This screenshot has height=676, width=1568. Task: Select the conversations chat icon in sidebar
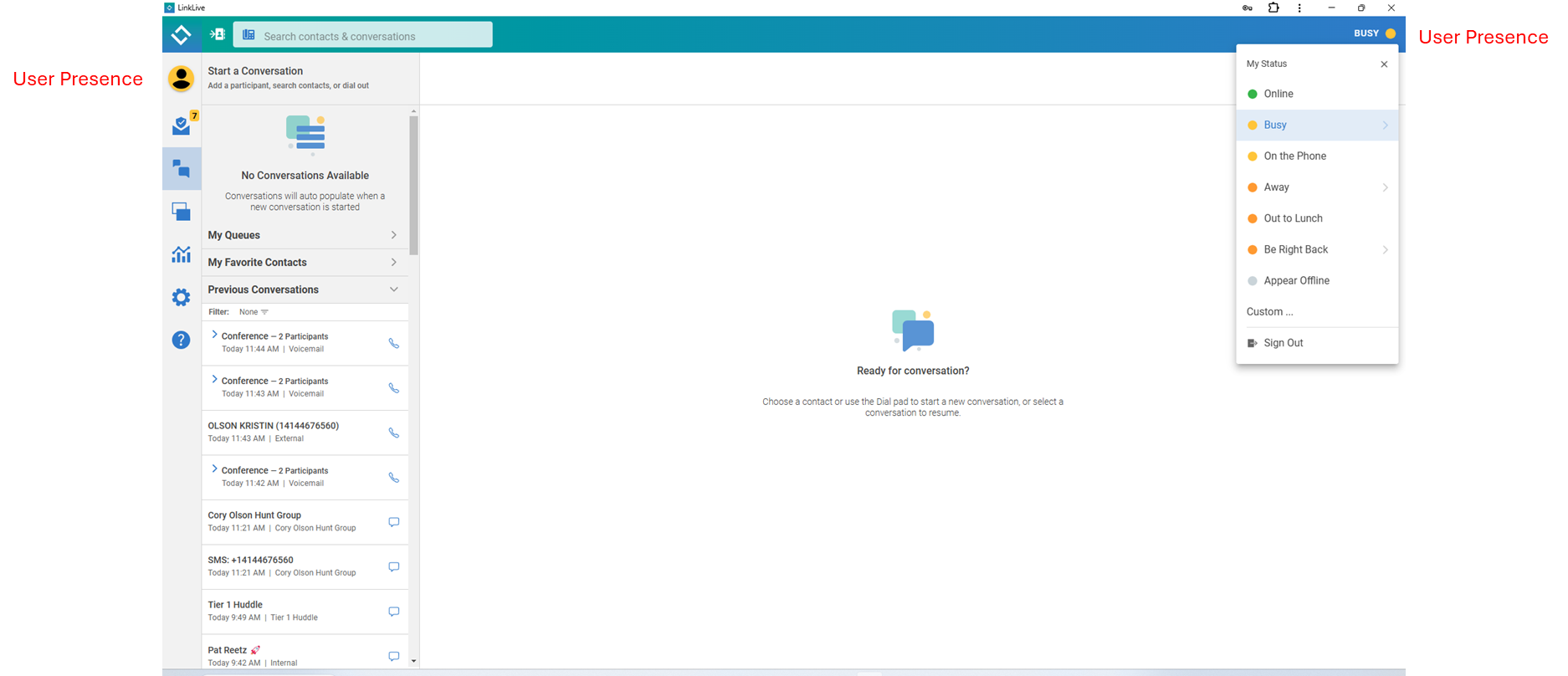[182, 169]
